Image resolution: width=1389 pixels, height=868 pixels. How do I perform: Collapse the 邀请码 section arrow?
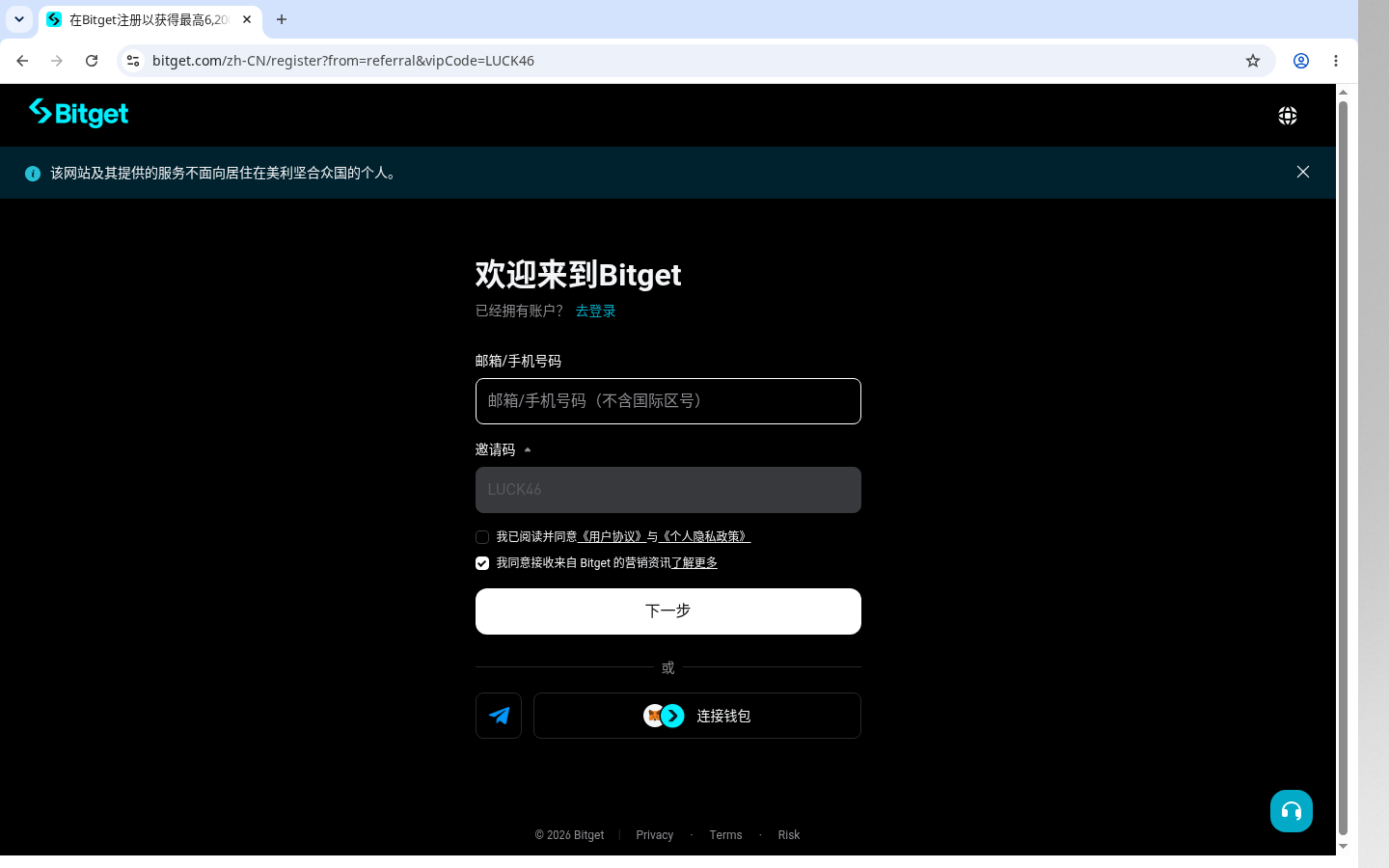click(528, 450)
